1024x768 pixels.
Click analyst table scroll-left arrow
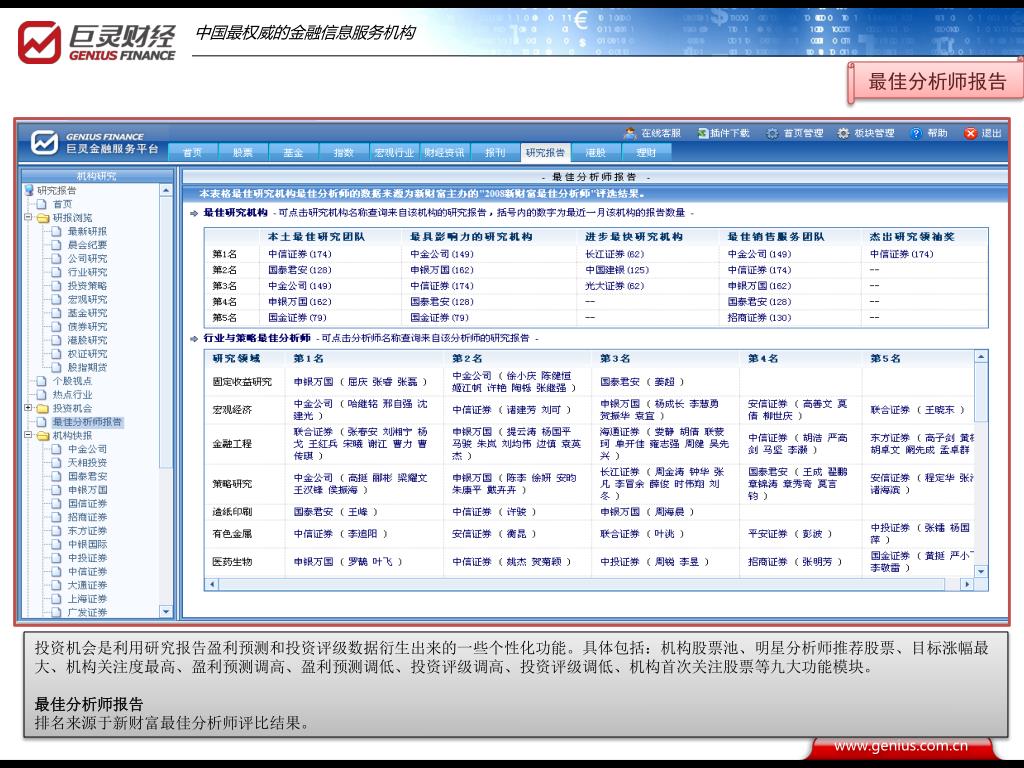click(211, 584)
